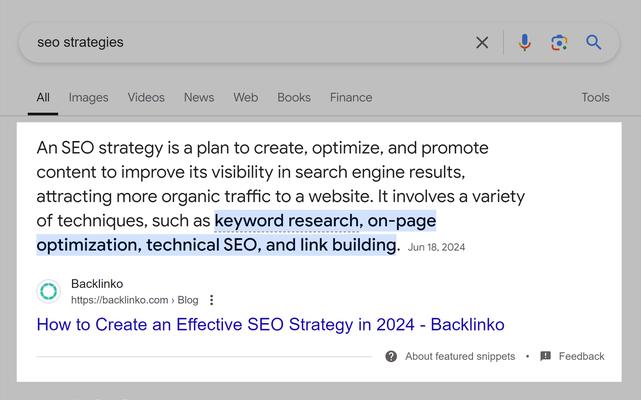Open the Finance tab

tap(351, 97)
